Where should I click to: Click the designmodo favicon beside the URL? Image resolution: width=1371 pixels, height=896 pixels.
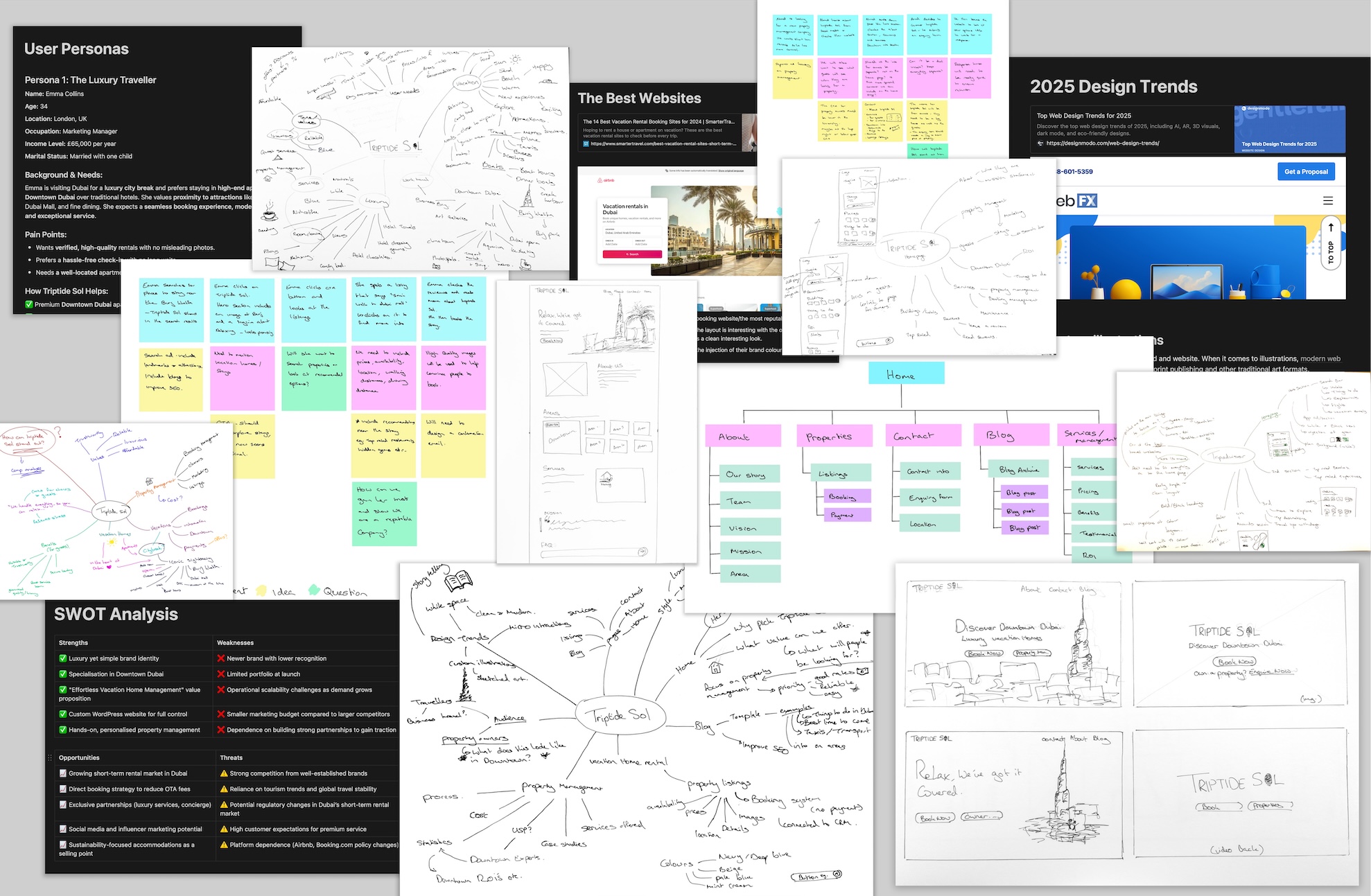point(1040,143)
